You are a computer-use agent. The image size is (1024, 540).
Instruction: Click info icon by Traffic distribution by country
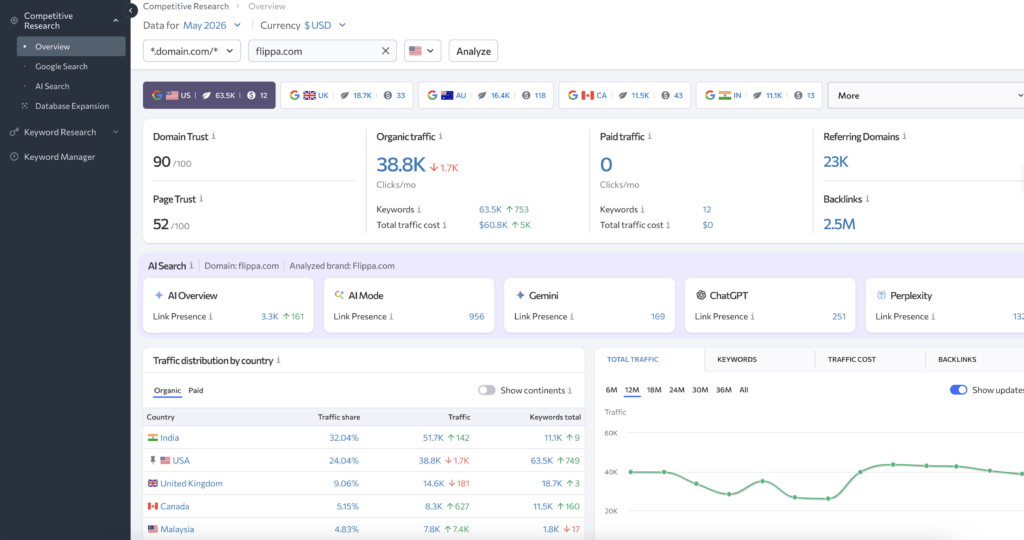tap(279, 360)
